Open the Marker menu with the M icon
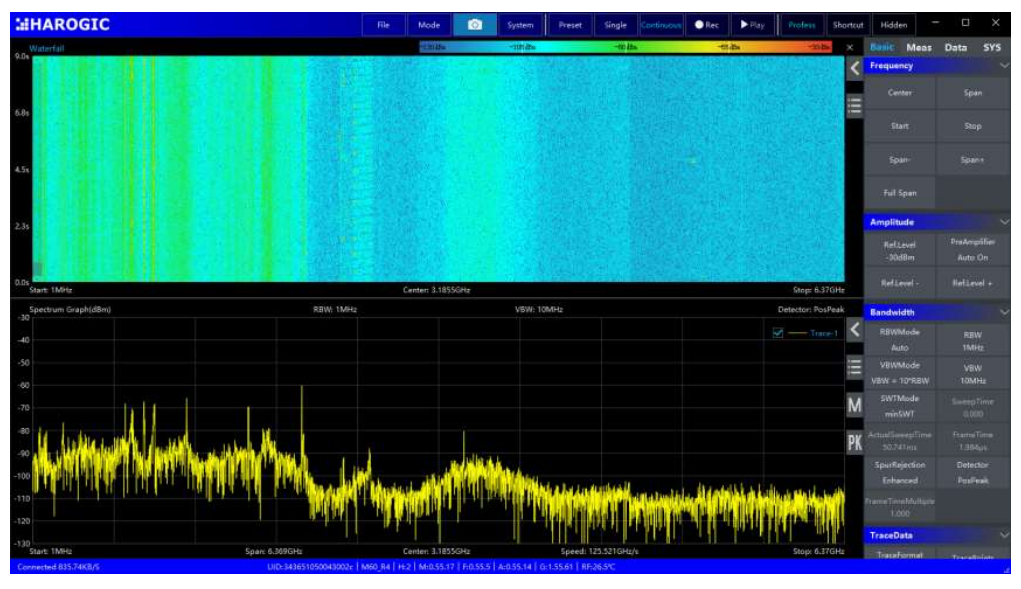Image resolution: width=1021 pixels, height=589 pixels. pyautogui.click(x=854, y=405)
